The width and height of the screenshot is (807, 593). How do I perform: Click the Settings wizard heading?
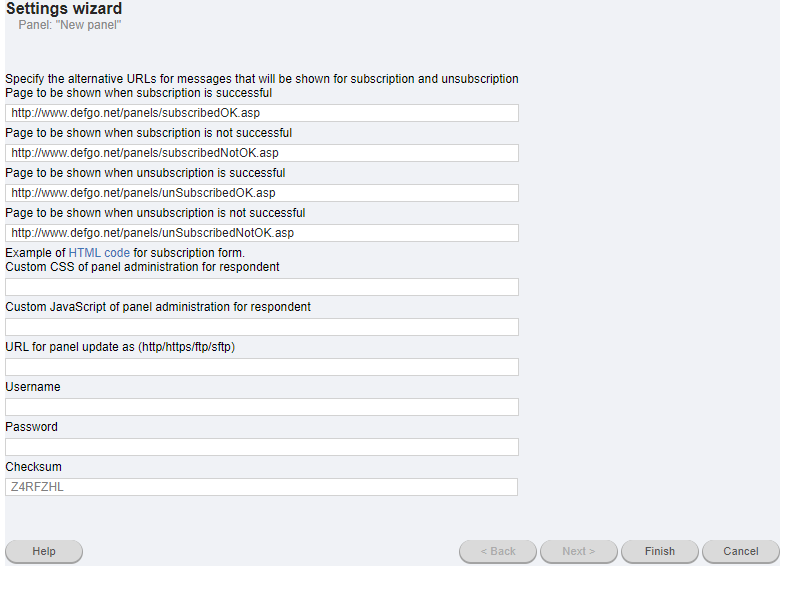click(64, 8)
